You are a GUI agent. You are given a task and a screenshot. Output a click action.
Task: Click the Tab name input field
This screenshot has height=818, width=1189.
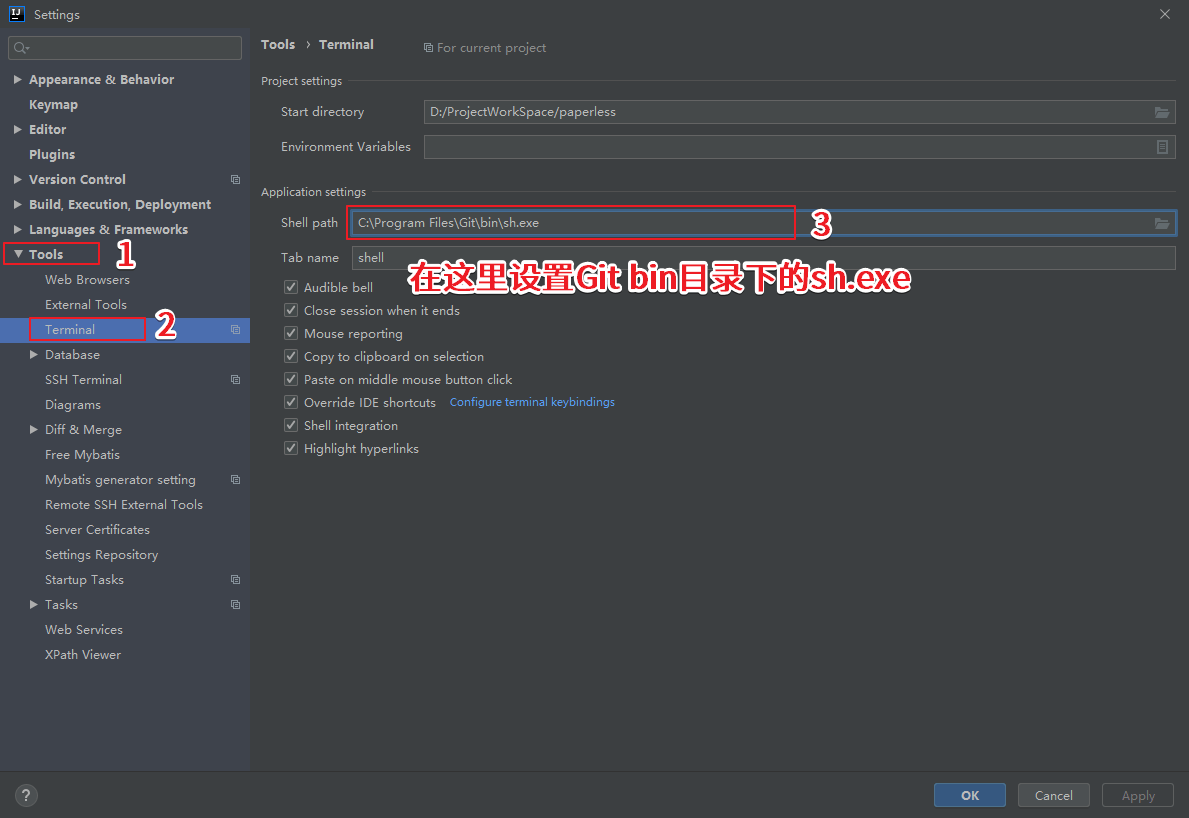click(763, 258)
